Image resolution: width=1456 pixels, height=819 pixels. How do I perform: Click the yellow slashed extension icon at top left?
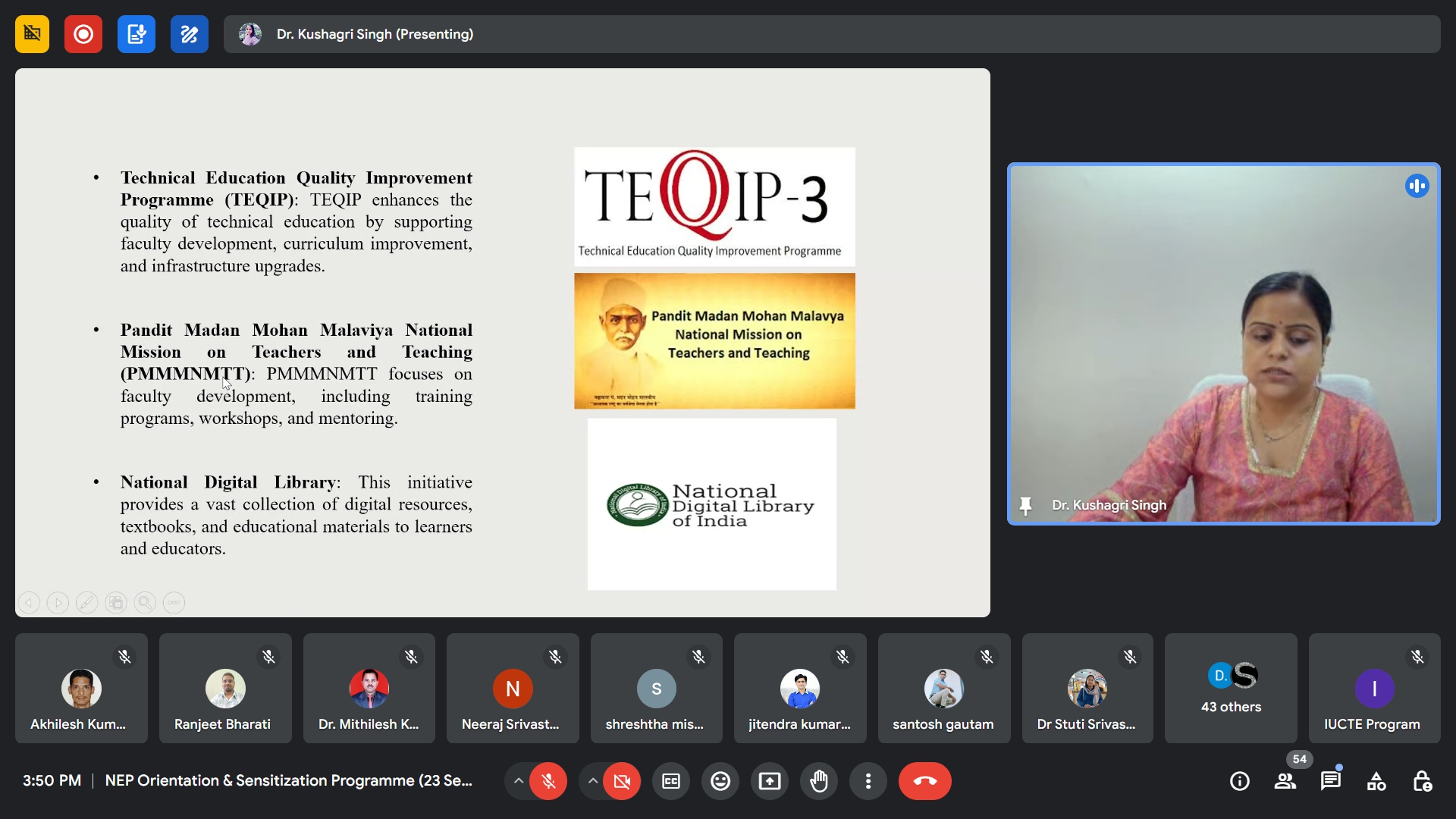(32, 34)
